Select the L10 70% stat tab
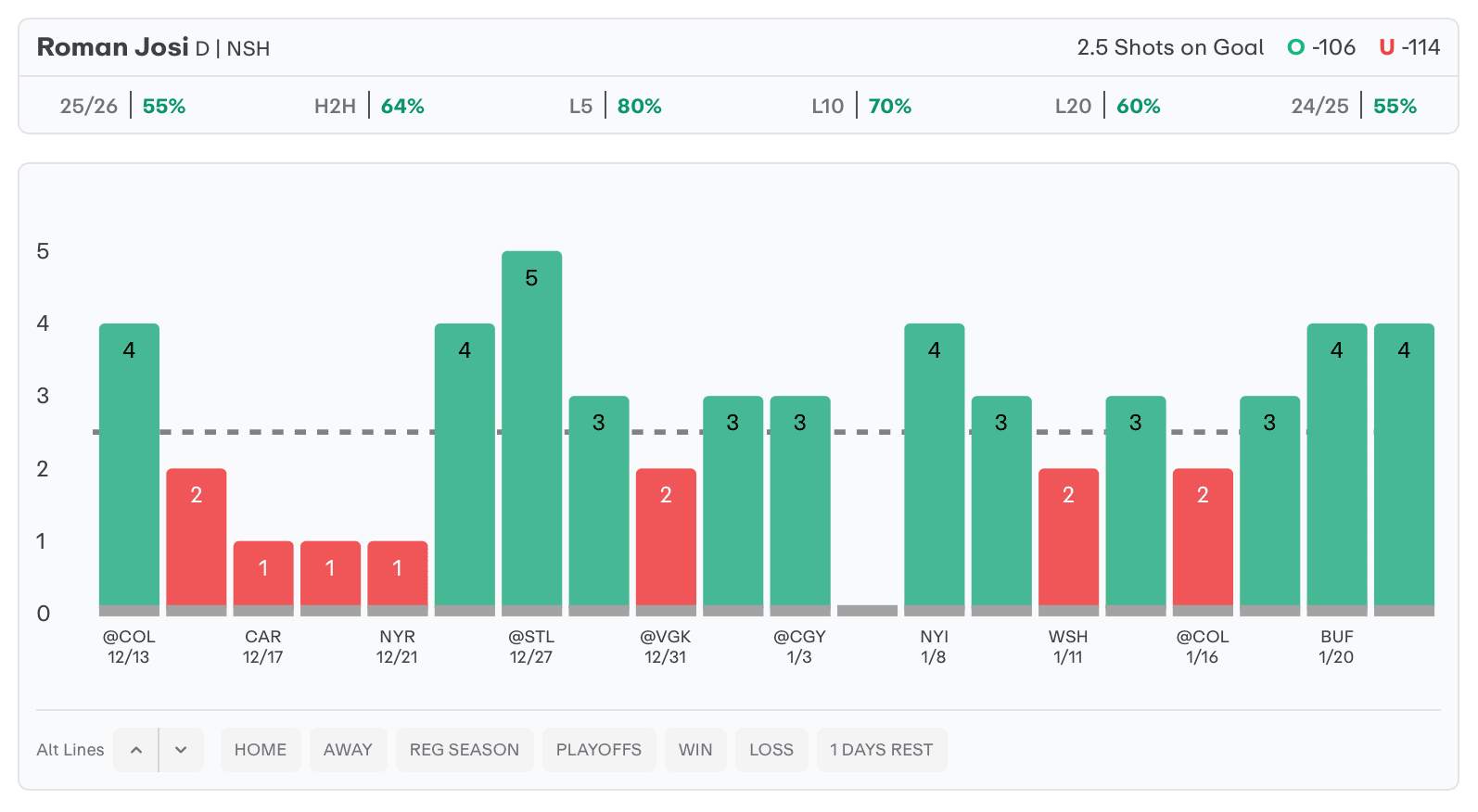 861,106
